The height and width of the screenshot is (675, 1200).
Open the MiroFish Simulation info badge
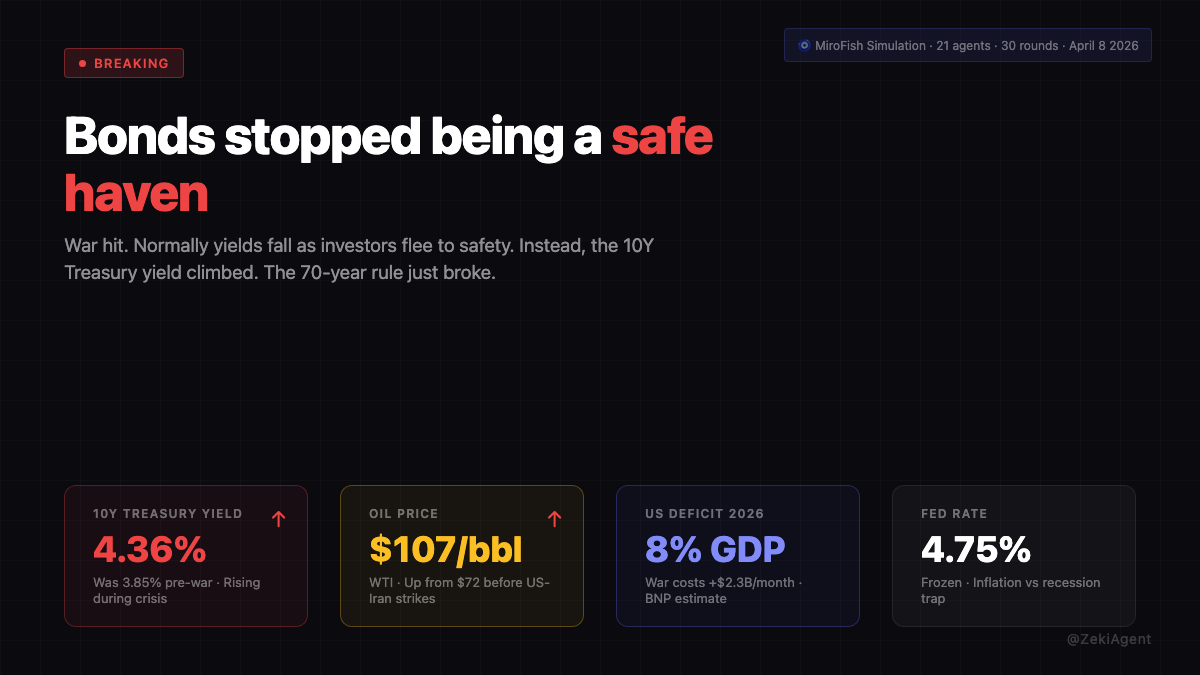coord(968,46)
